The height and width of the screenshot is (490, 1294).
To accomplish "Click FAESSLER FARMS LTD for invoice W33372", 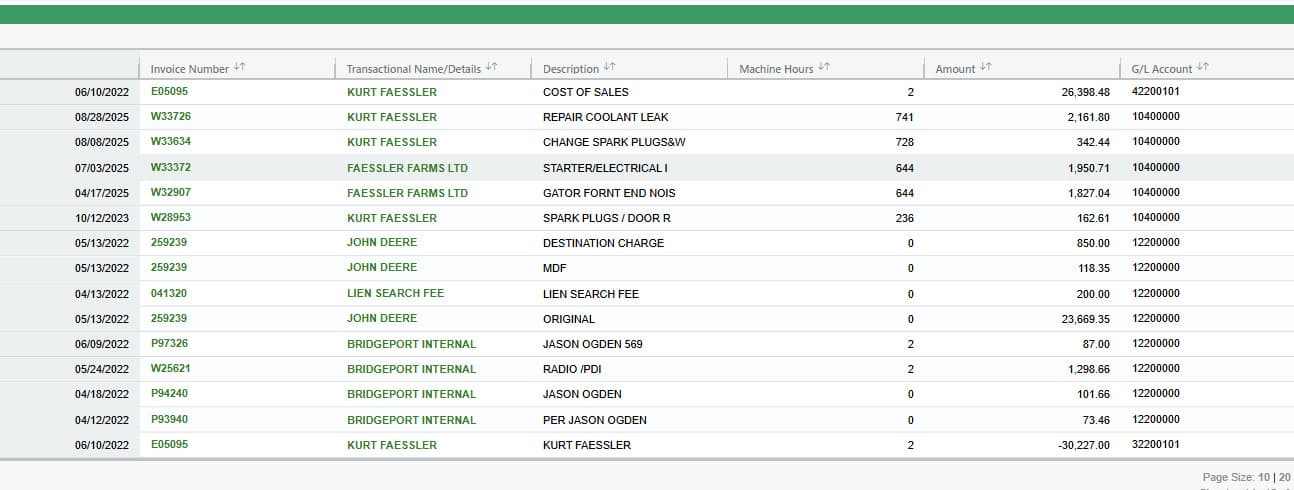I will (407, 168).
